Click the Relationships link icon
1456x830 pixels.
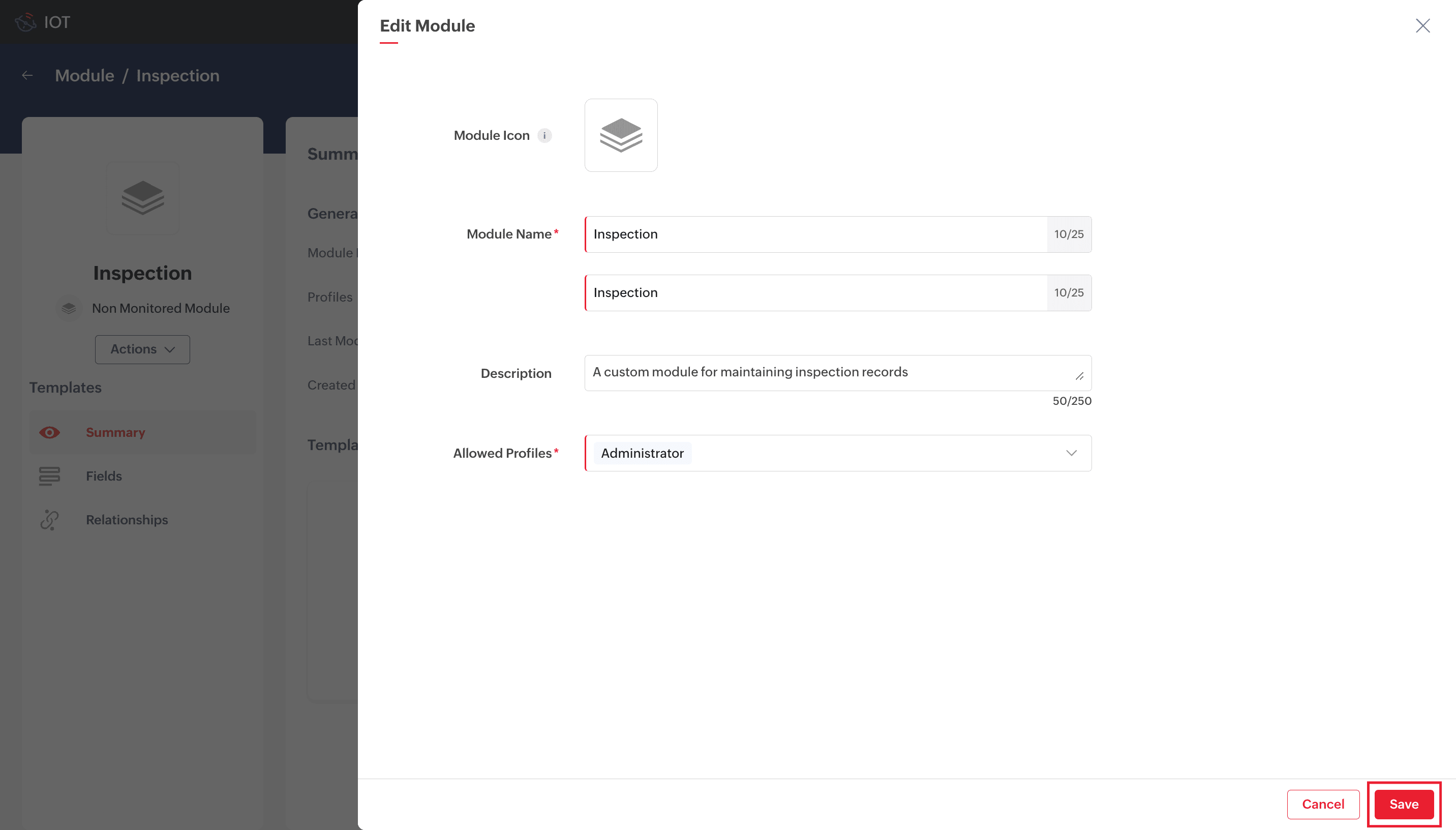[x=49, y=520]
